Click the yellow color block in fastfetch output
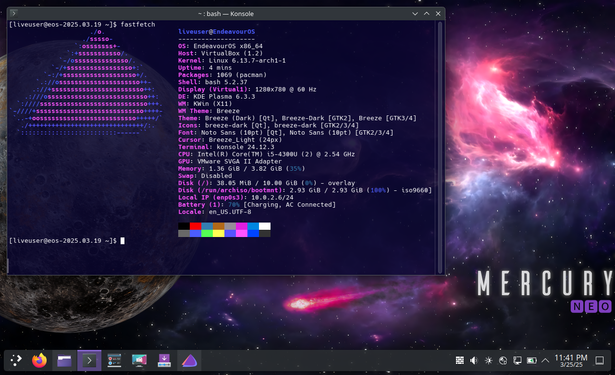 pyautogui.click(x=218, y=233)
